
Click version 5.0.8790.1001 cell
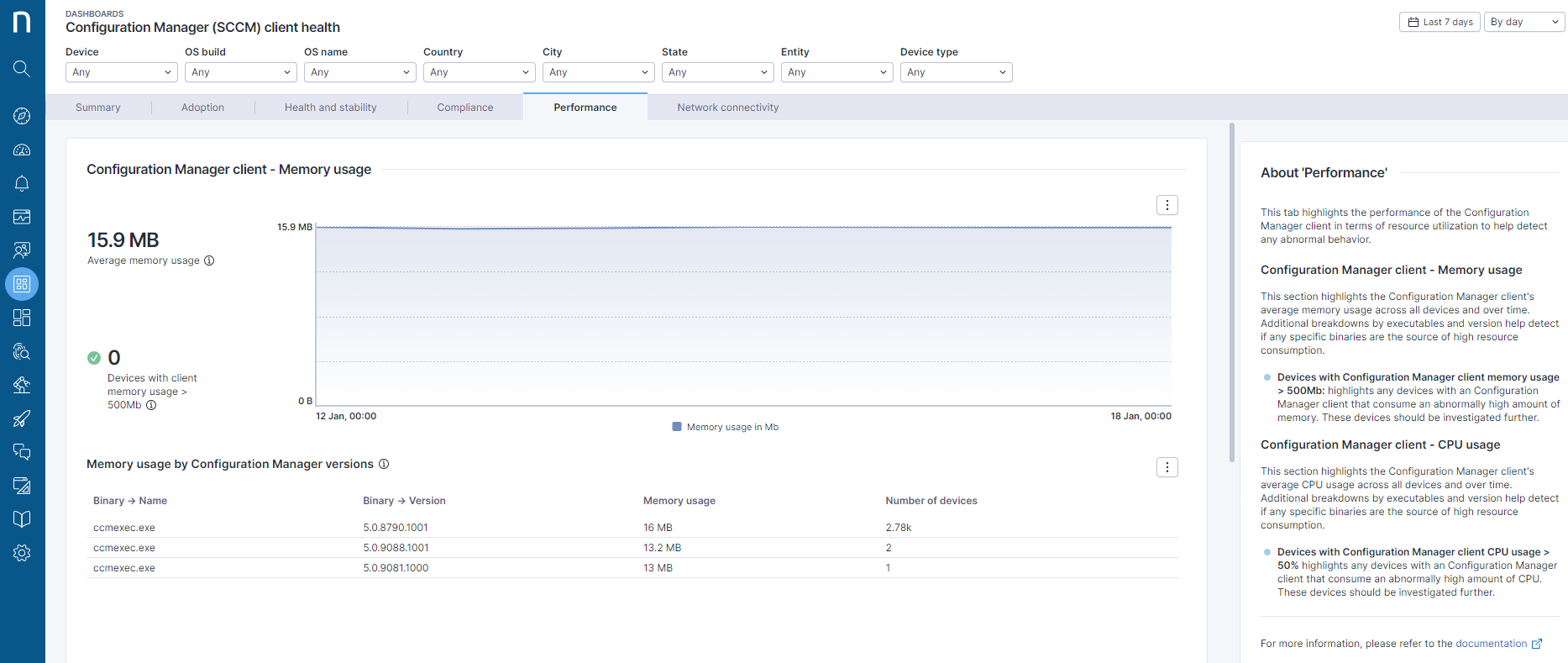tap(396, 528)
